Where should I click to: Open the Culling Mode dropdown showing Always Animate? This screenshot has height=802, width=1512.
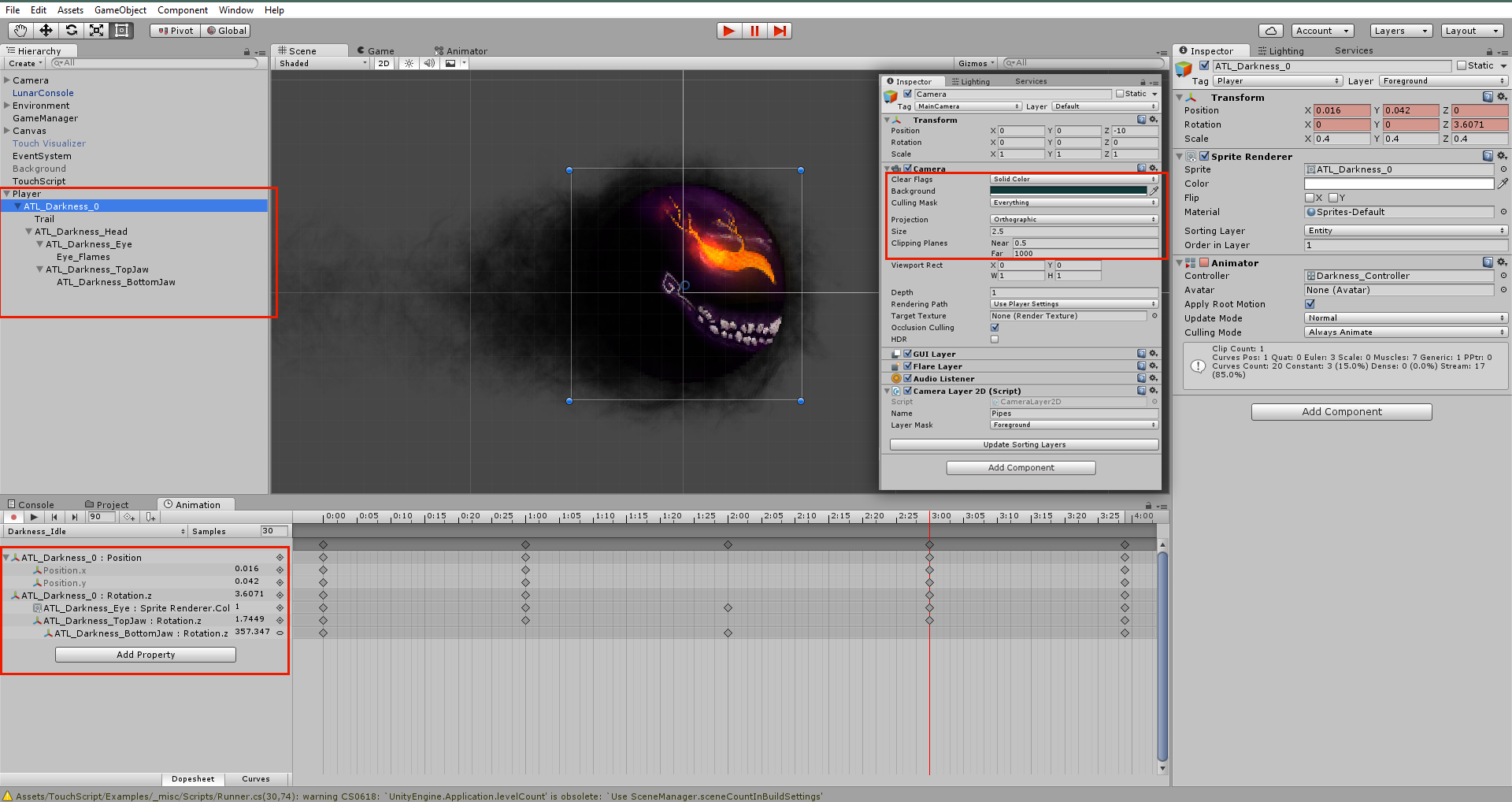tap(1406, 332)
